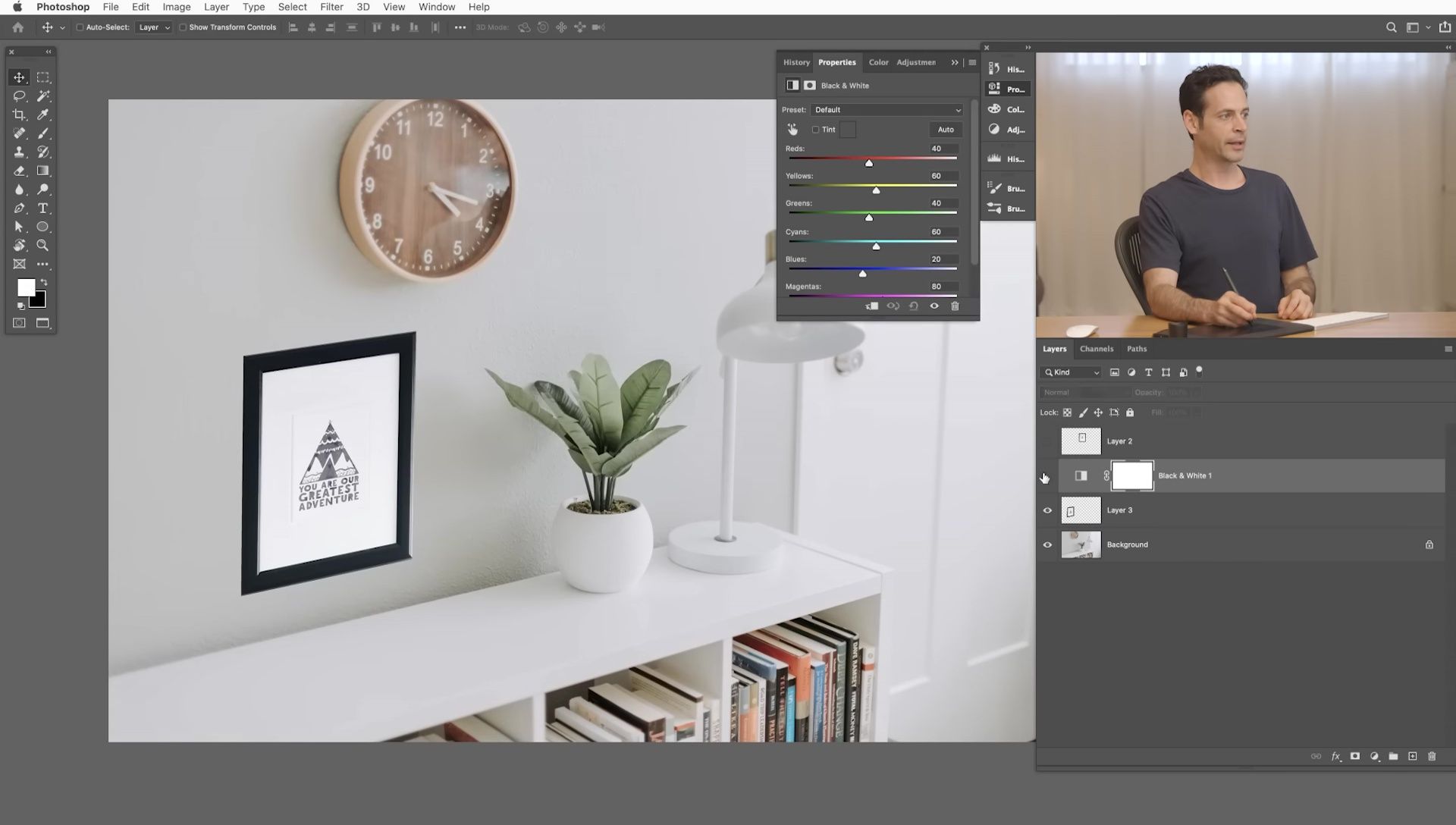Open Photoshop search magnifier
This screenshot has width=1456, height=825.
coord(1391,27)
